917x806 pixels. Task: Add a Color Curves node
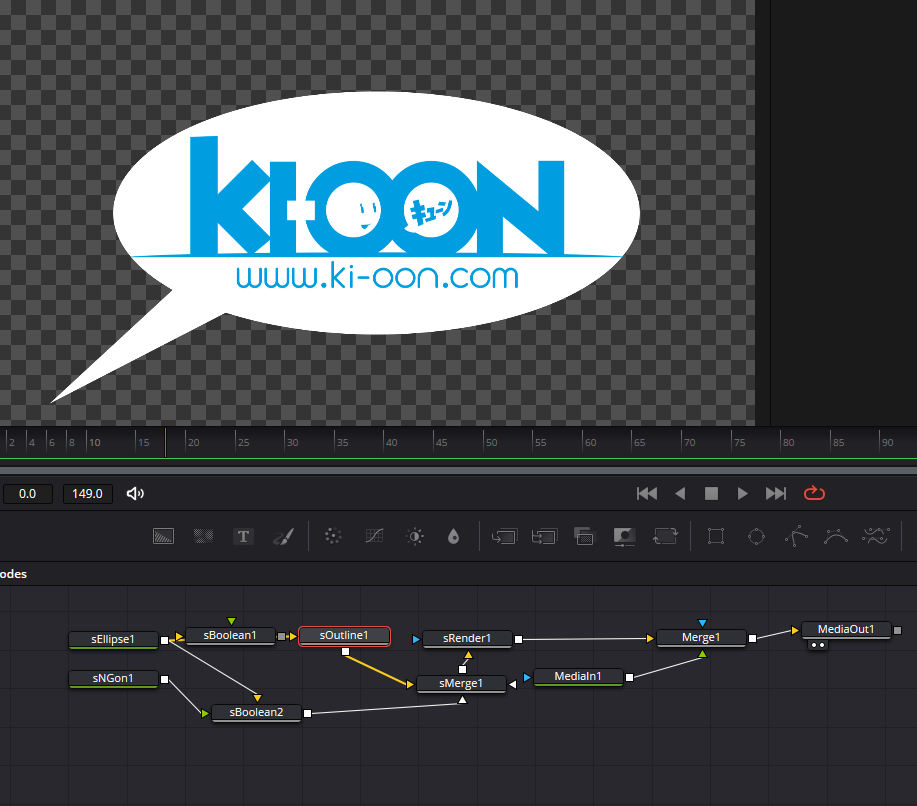374,536
